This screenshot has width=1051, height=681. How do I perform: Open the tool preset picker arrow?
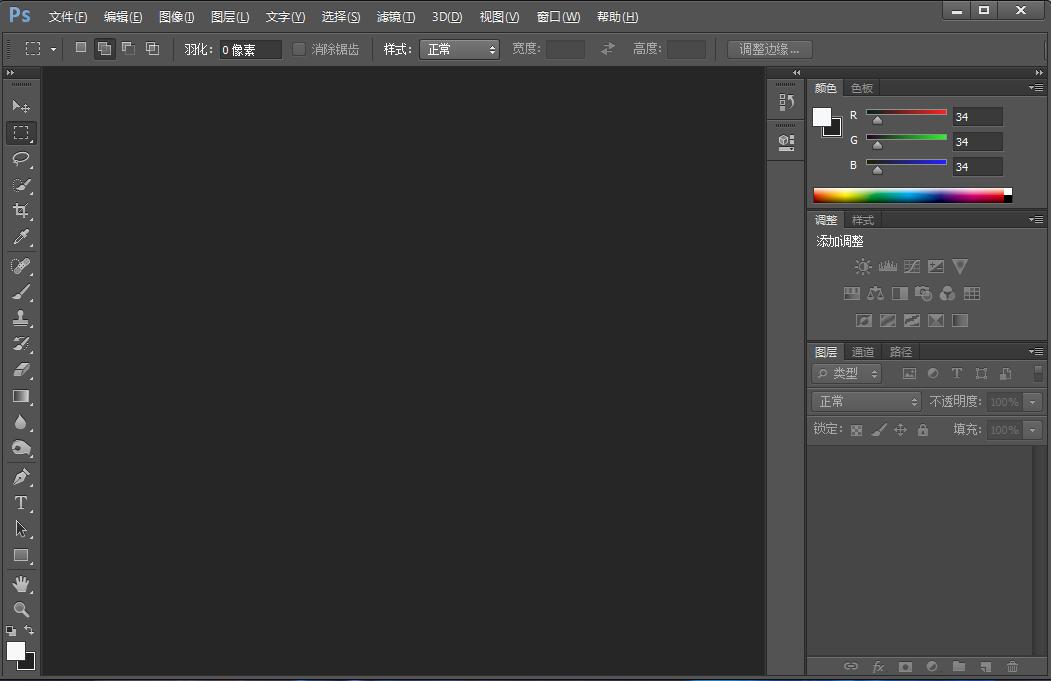53,50
